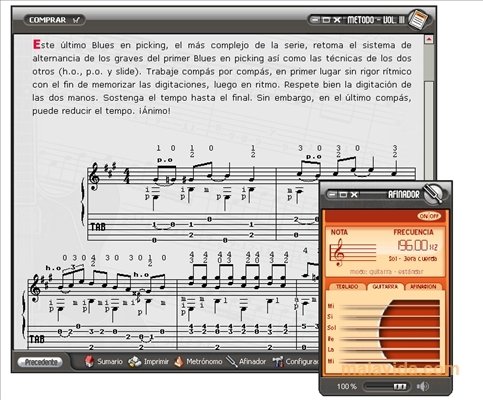Image resolution: width=483 pixels, height=400 pixels.
Task: Click the Imprimir printer icon
Action: coord(135,362)
